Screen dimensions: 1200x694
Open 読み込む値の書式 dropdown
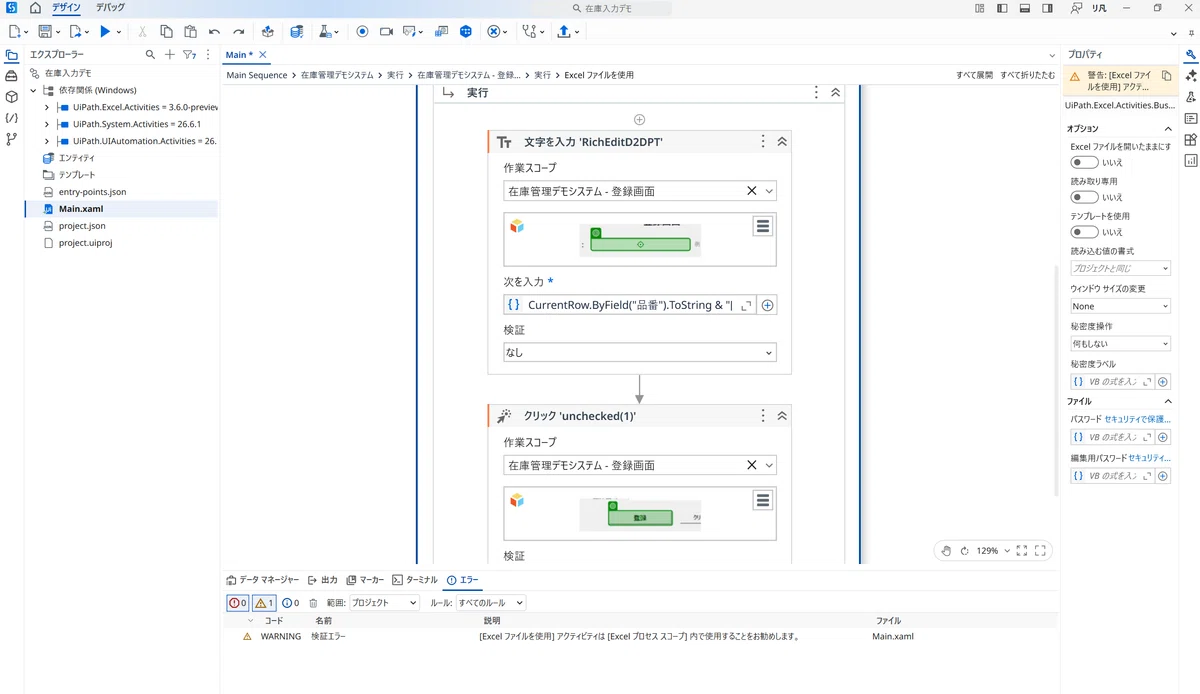(1120, 268)
